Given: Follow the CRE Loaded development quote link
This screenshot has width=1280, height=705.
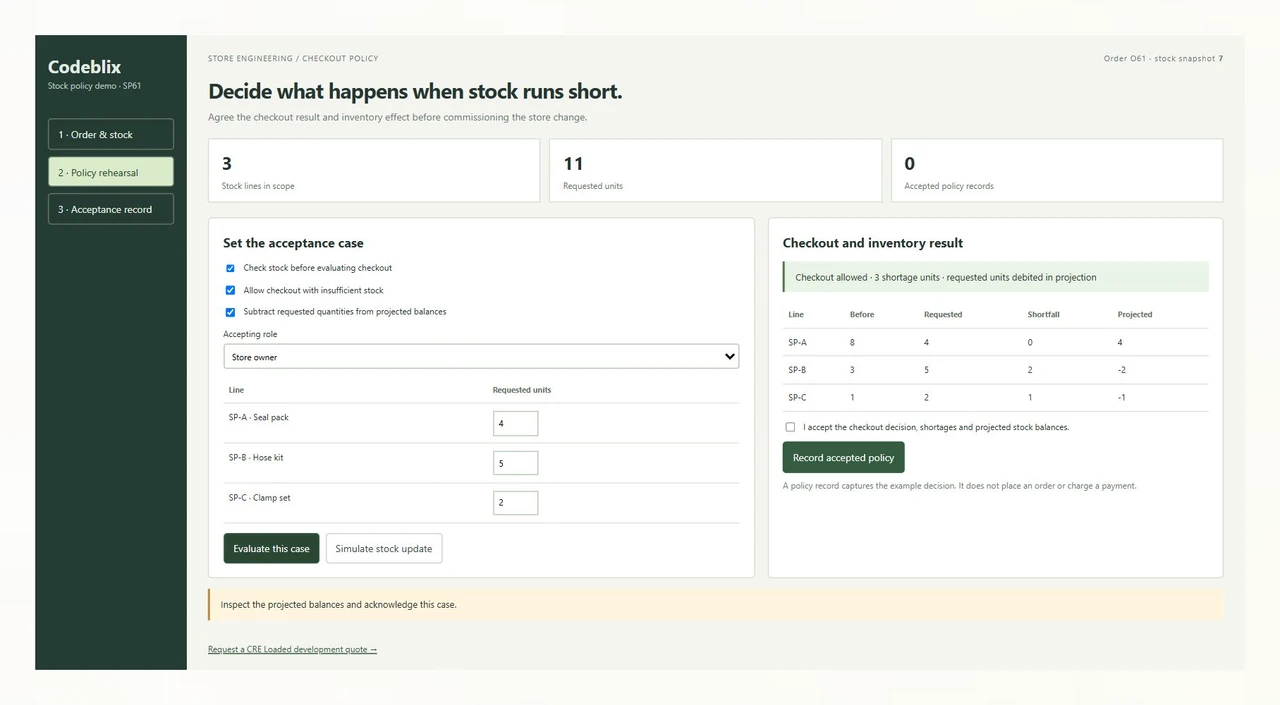Looking at the screenshot, I should (x=292, y=650).
